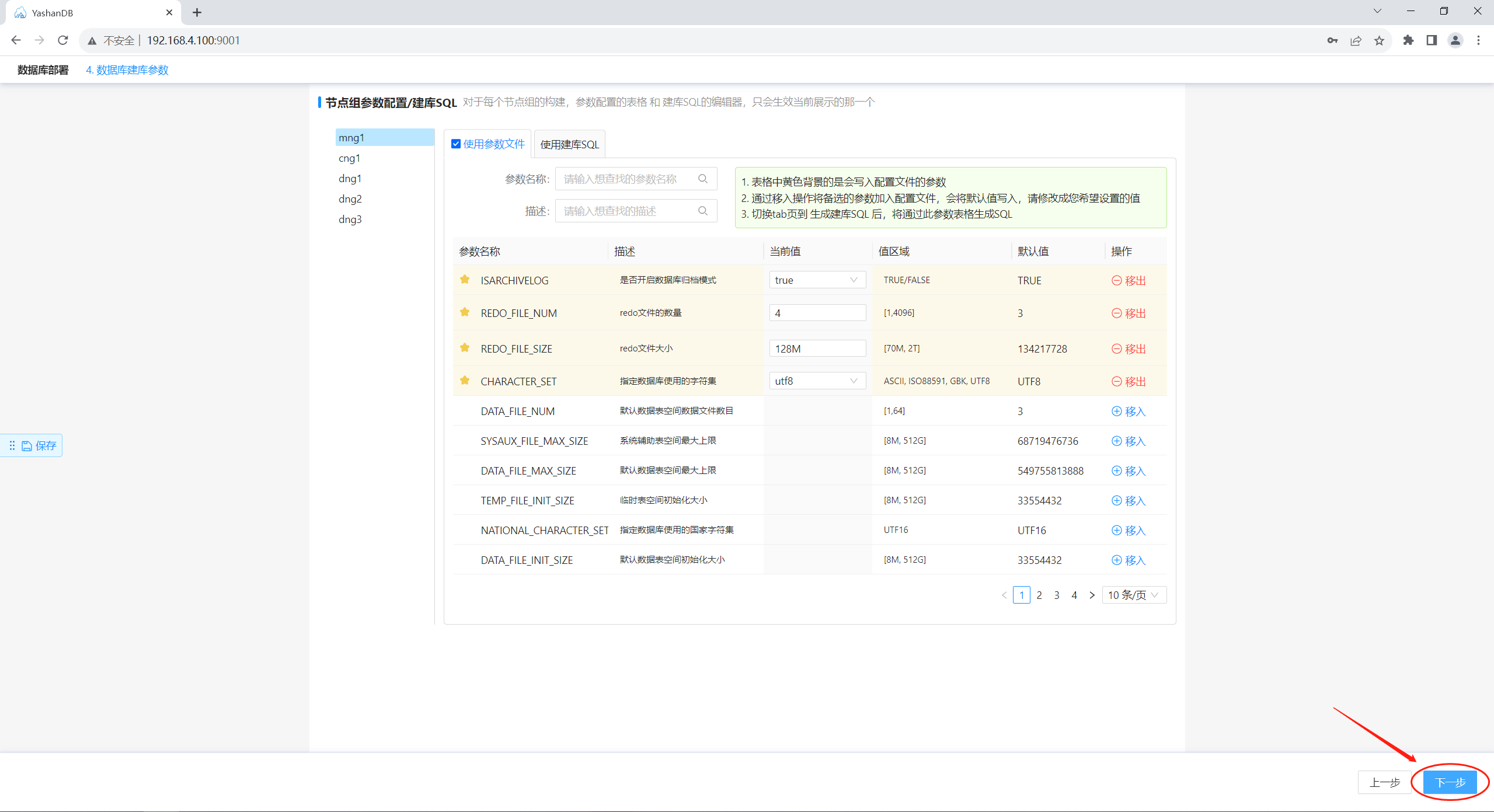The height and width of the screenshot is (812, 1494).
Task: Click 默认值 column header
Action: 1033,252
